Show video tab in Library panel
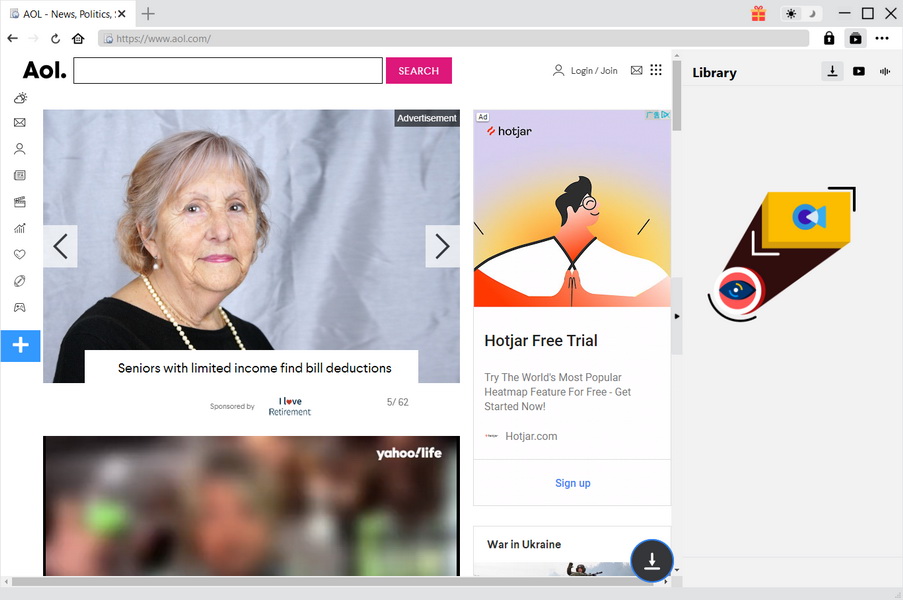The height and width of the screenshot is (600, 903). 859,71
